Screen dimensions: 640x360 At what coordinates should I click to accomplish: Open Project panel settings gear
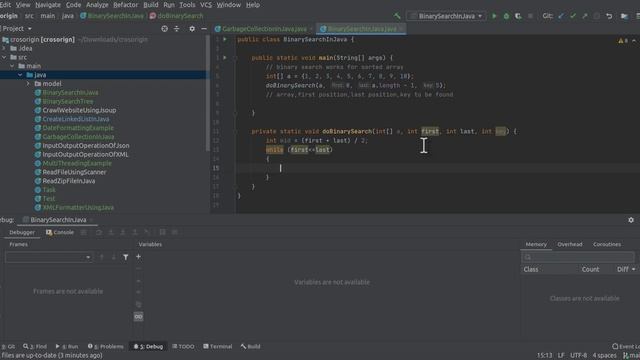point(192,29)
